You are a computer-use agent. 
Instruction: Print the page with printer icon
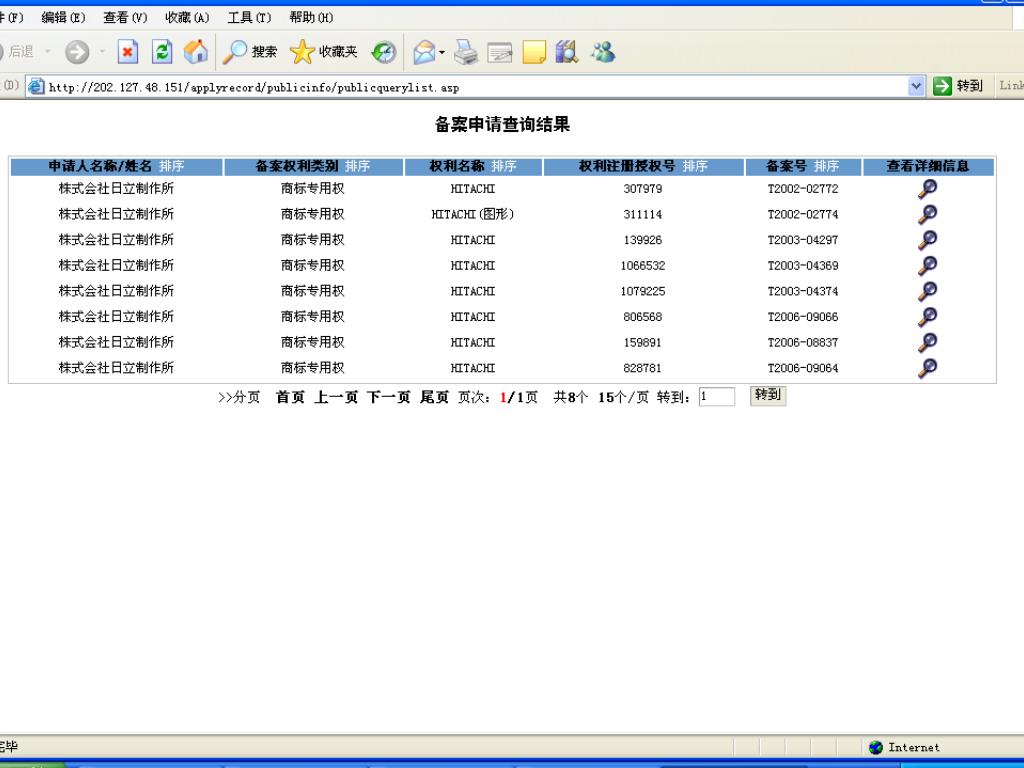(466, 52)
